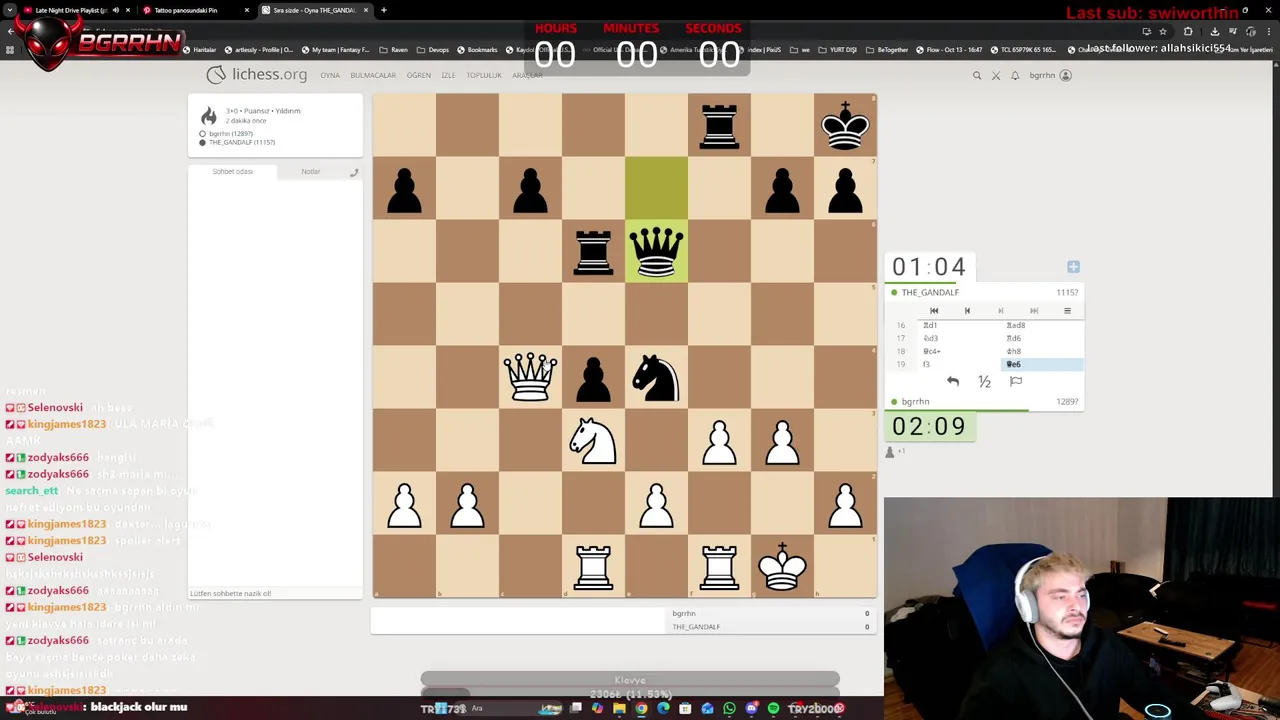This screenshot has width=1280, height=720.
Task: Open Chrome from the taskbar
Action: [641, 709]
